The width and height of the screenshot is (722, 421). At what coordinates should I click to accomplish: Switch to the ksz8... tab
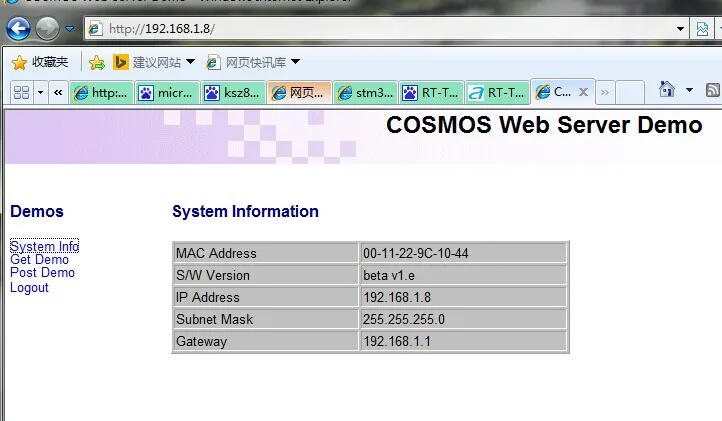coord(233,93)
